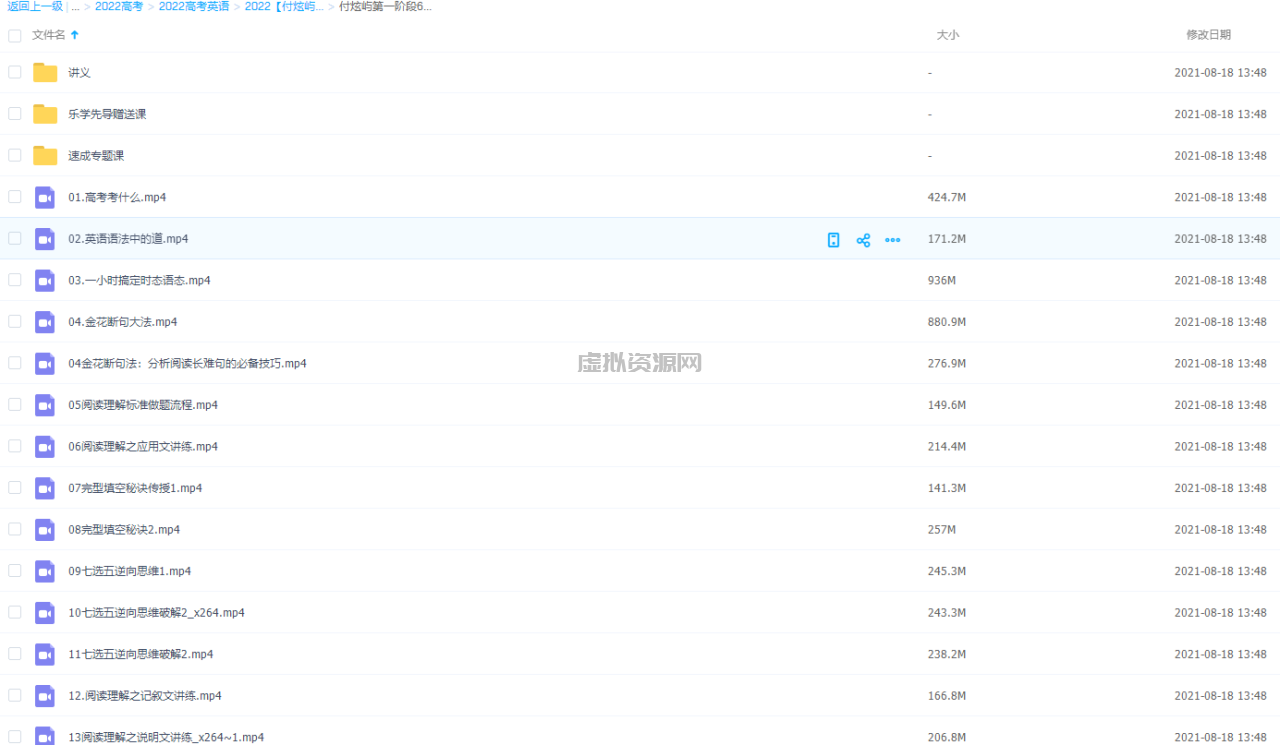1280x745 pixels.
Task: Open more options (three dots) on 02.英语语法中的道 row
Action: coord(893,240)
